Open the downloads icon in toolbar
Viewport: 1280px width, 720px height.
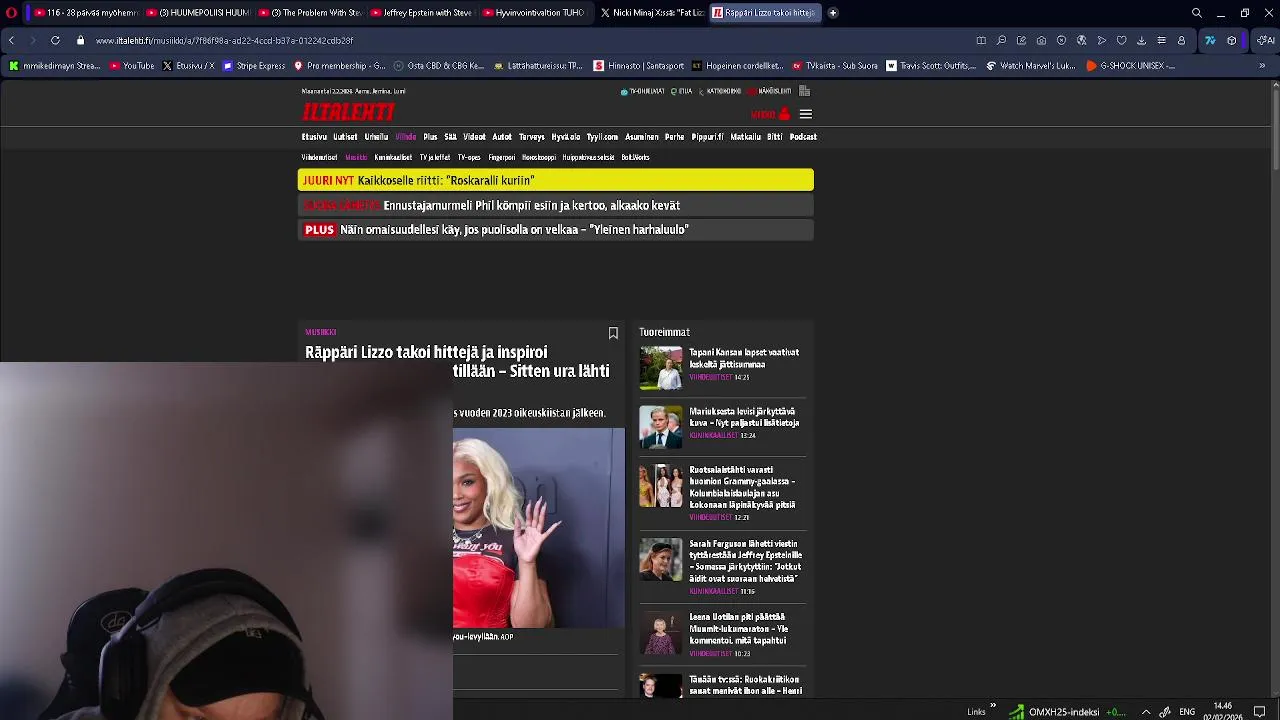coord(1141,40)
